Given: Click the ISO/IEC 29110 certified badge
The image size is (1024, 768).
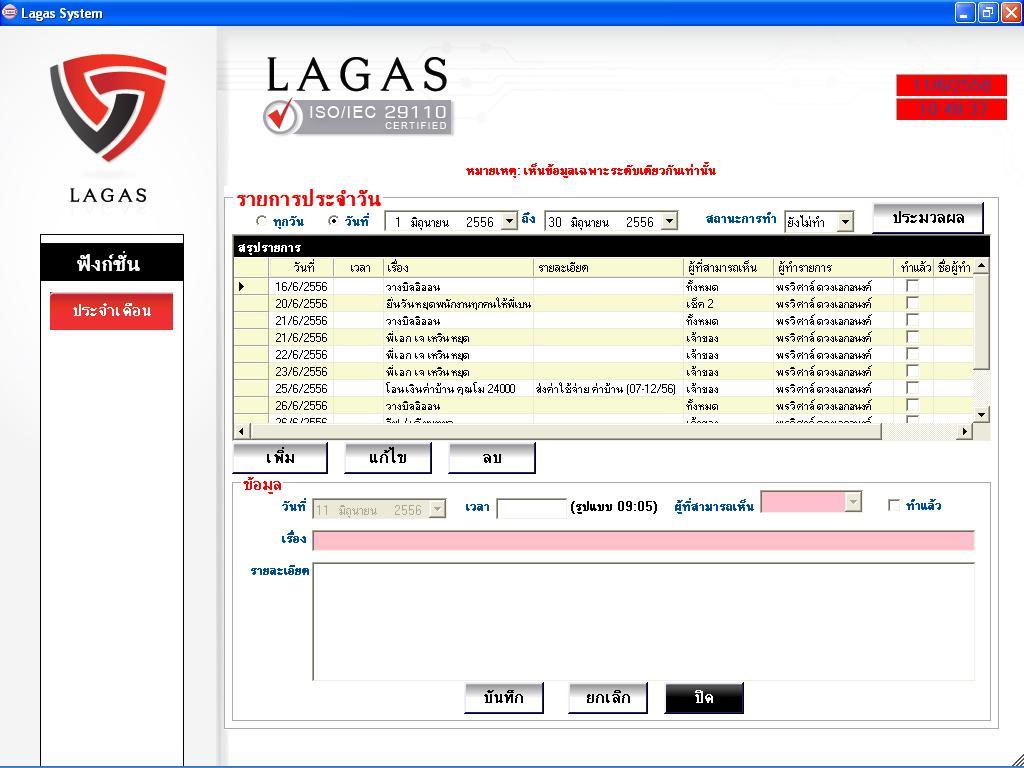Looking at the screenshot, I should coord(358,117).
